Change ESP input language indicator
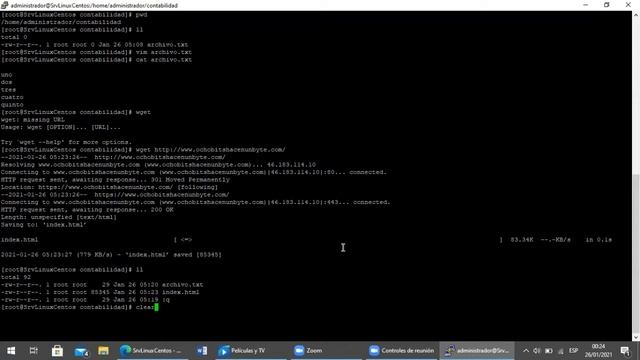Screen dimensions: 640x360 [x=573, y=351]
